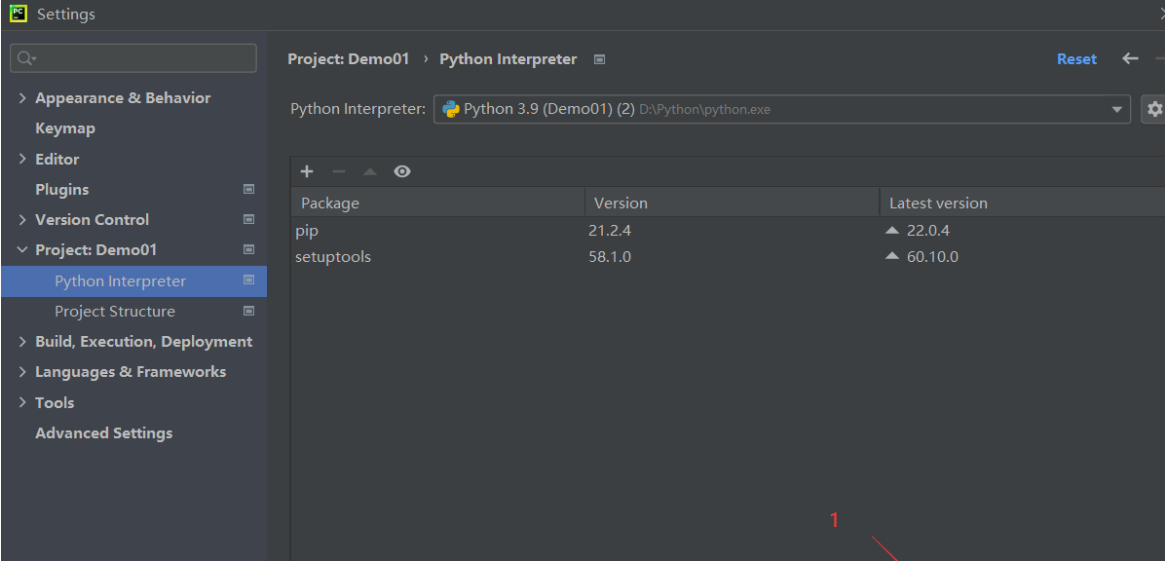Viewport: 1165px width, 561px height.
Task: Click the upgrade package arrow icon
Action: coord(370,172)
